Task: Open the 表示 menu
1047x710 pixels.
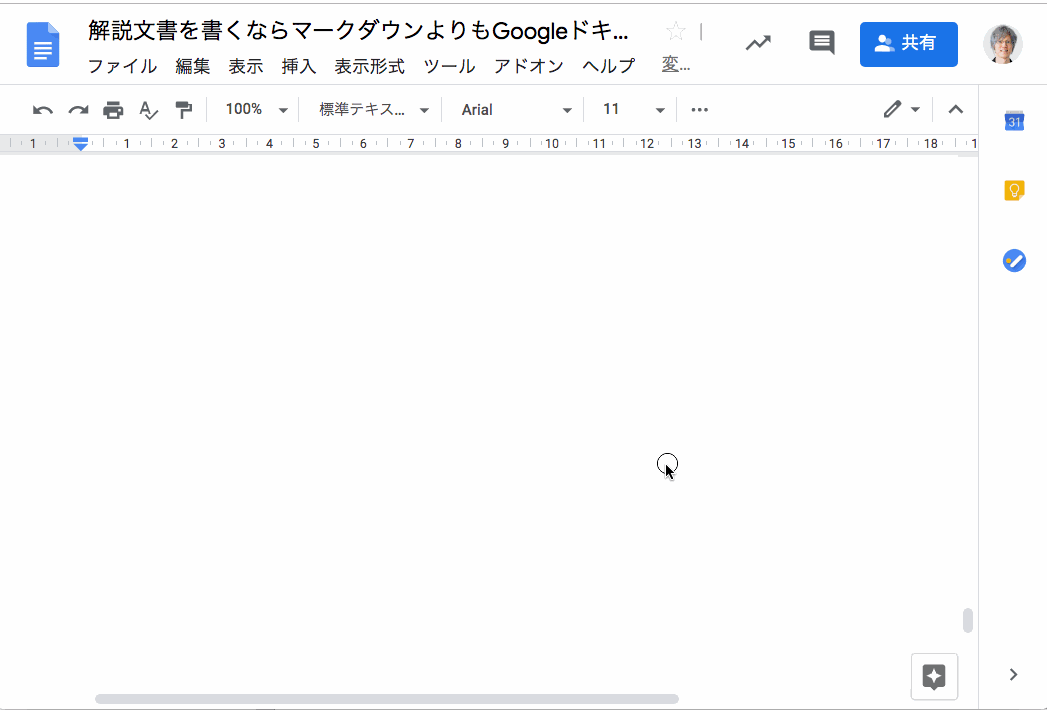Action: 246,66
